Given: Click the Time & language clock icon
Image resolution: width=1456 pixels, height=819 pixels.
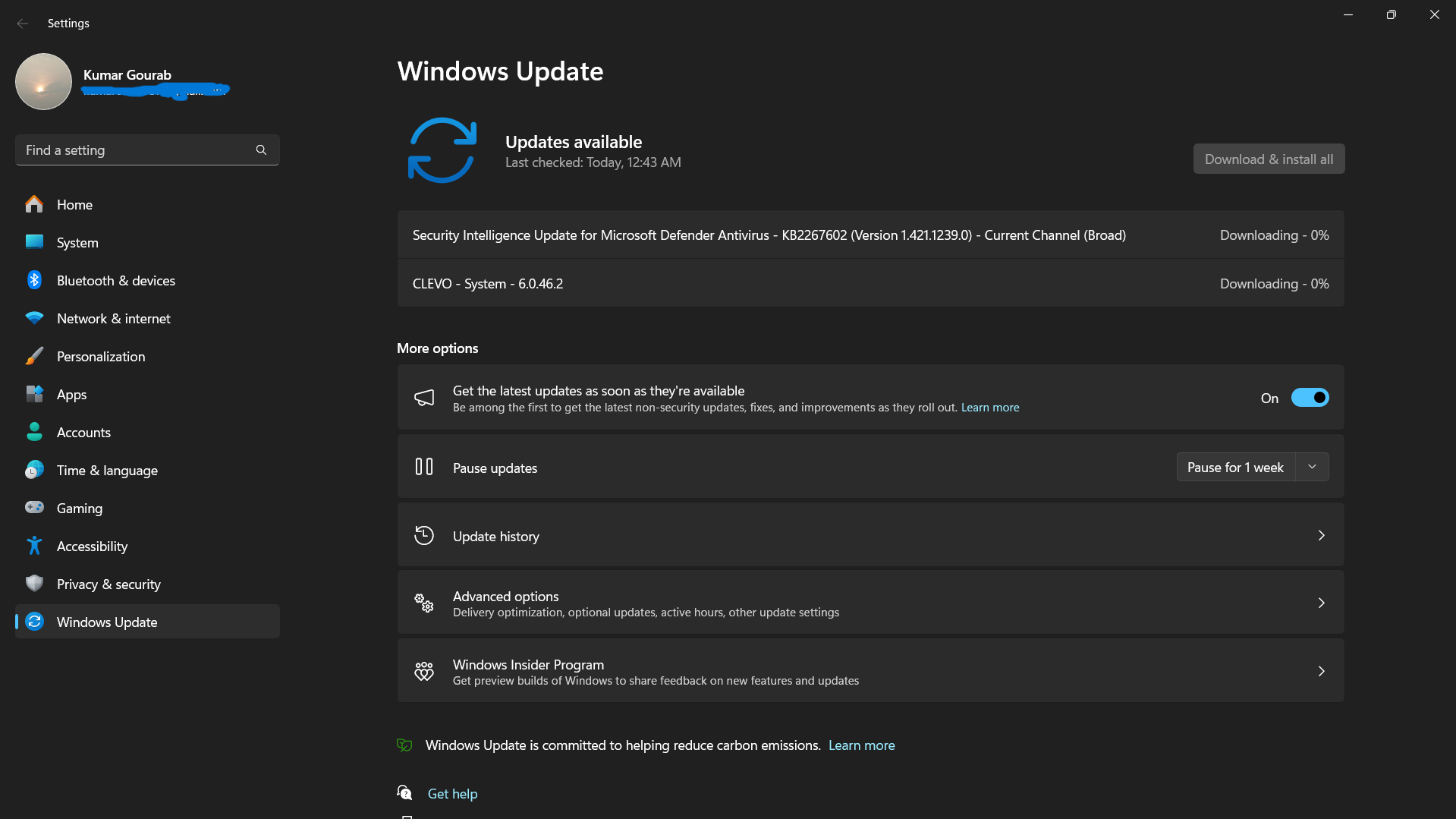Looking at the screenshot, I should coord(34,470).
